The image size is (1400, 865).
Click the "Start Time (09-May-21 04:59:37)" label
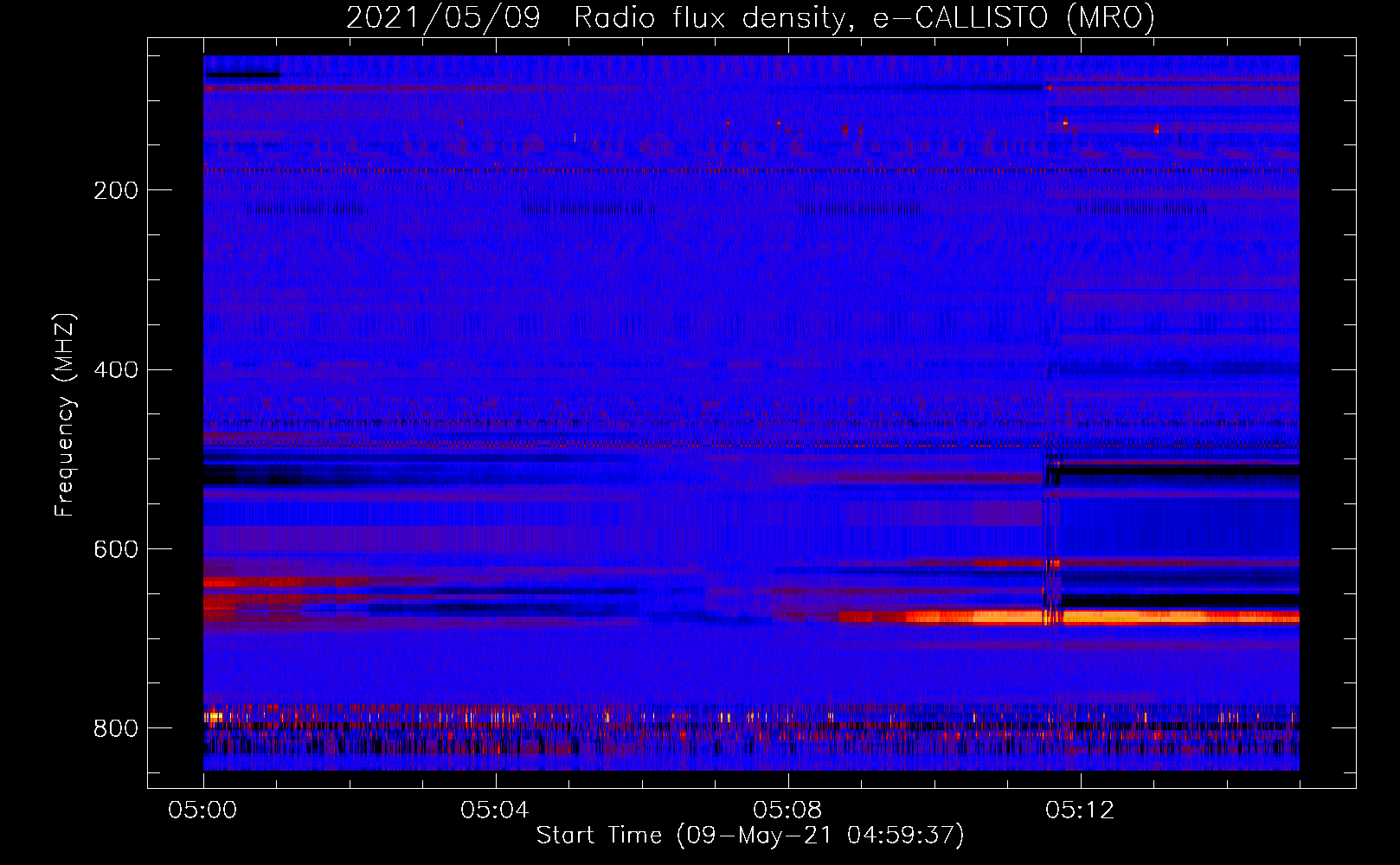750,836
